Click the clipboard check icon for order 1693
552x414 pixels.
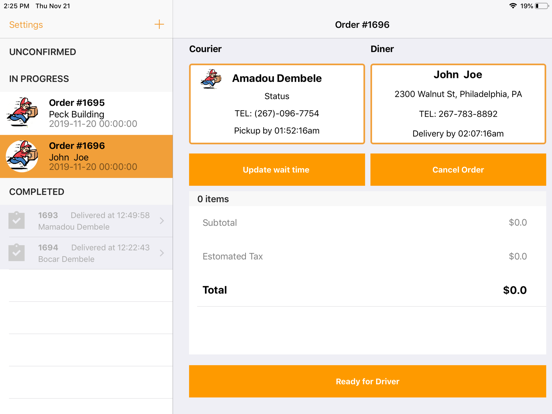[17, 220]
